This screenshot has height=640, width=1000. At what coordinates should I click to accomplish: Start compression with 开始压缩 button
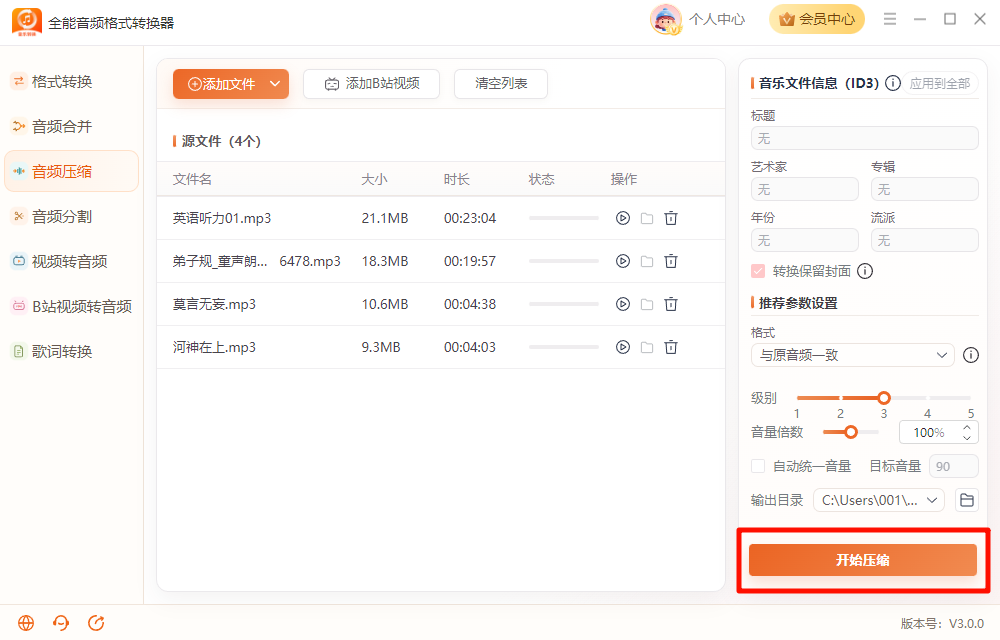(863, 560)
